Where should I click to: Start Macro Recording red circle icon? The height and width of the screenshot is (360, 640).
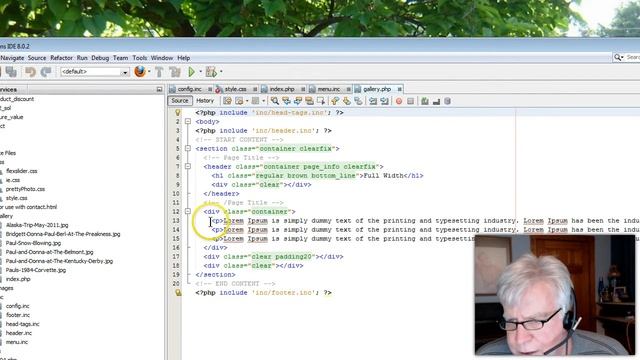[x=399, y=101]
